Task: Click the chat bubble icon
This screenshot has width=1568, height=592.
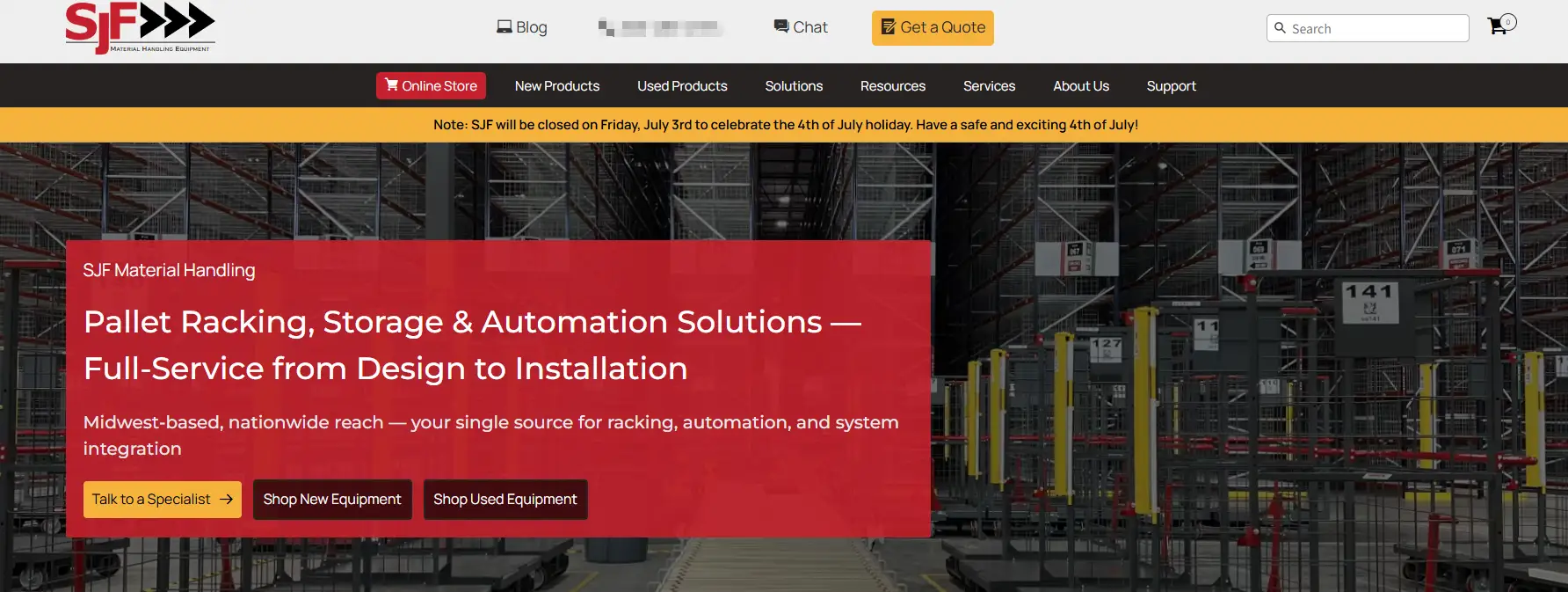Action: pyautogui.click(x=781, y=27)
